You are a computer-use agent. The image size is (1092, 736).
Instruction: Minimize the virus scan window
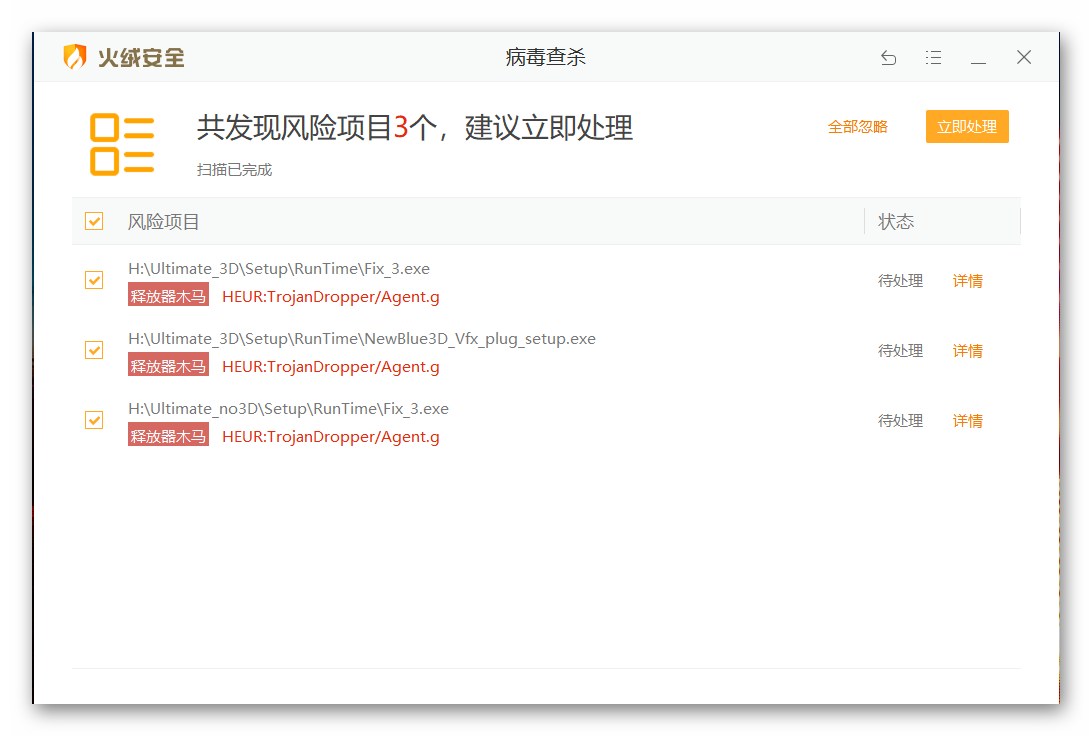978,63
